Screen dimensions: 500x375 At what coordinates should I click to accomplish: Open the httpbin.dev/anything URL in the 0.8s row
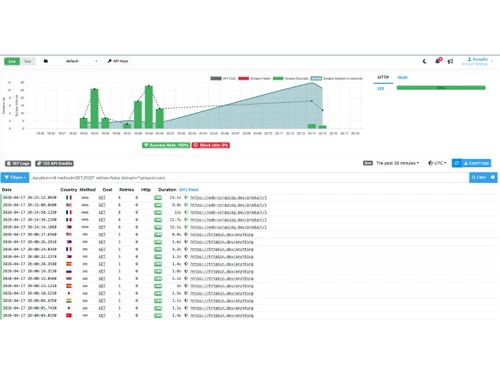click(222, 234)
